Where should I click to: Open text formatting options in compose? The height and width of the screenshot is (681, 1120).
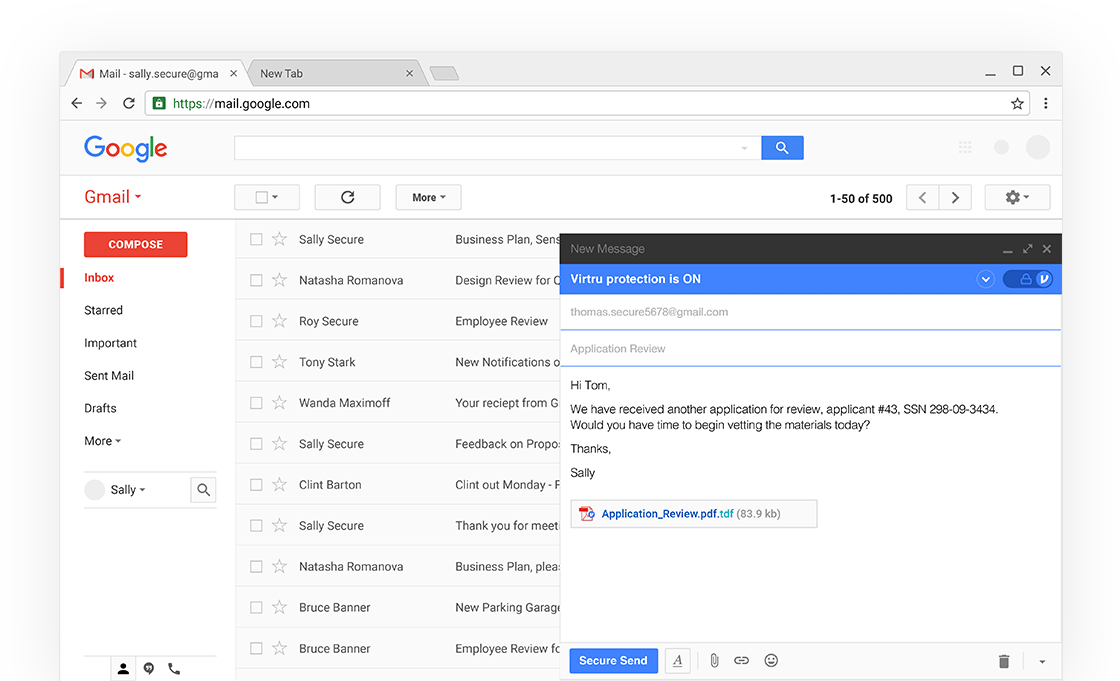[x=678, y=660]
